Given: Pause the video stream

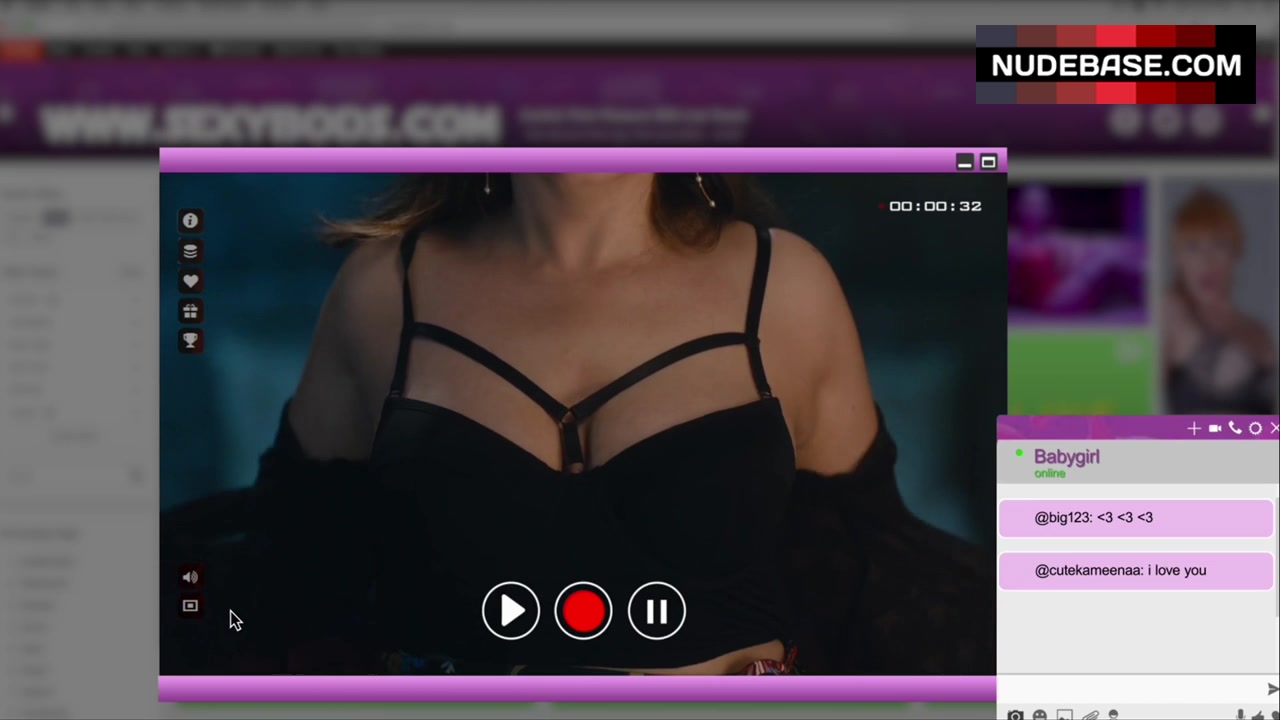Looking at the screenshot, I should pyautogui.click(x=657, y=611).
